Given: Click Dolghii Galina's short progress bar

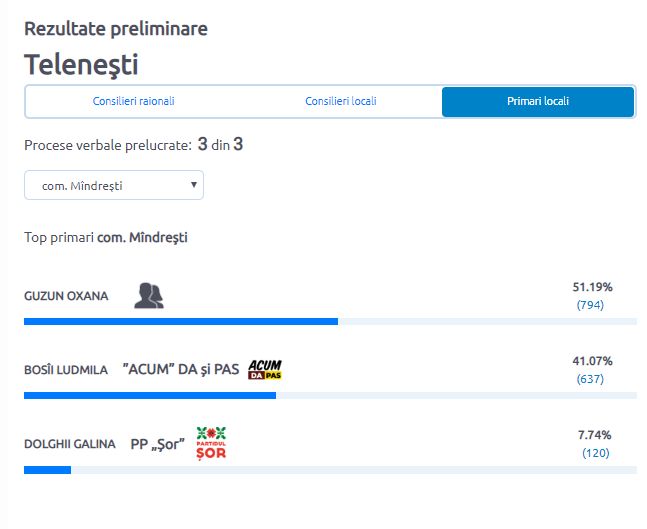Looking at the screenshot, I should (47, 470).
